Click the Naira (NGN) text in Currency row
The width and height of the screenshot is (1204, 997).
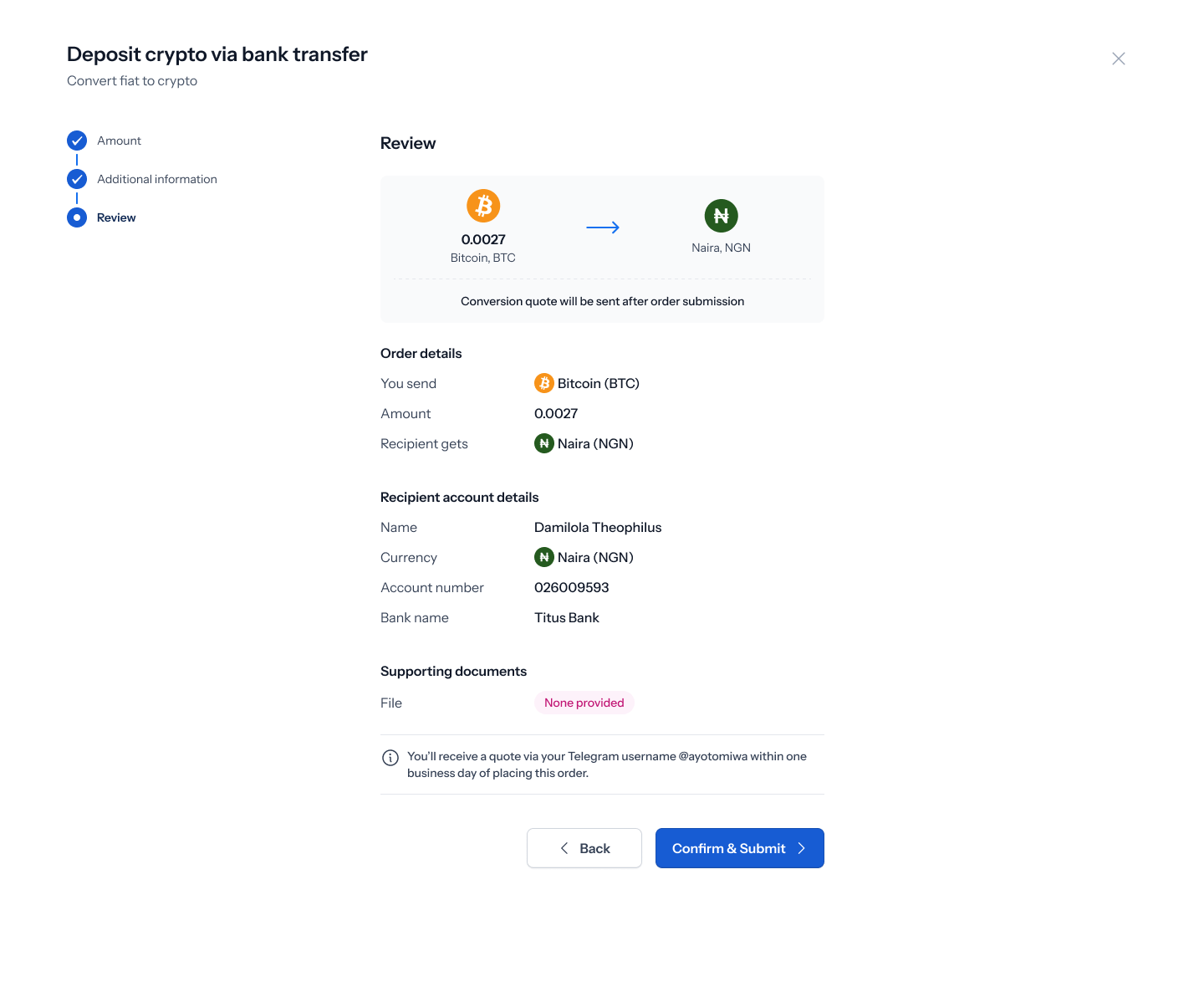[596, 557]
